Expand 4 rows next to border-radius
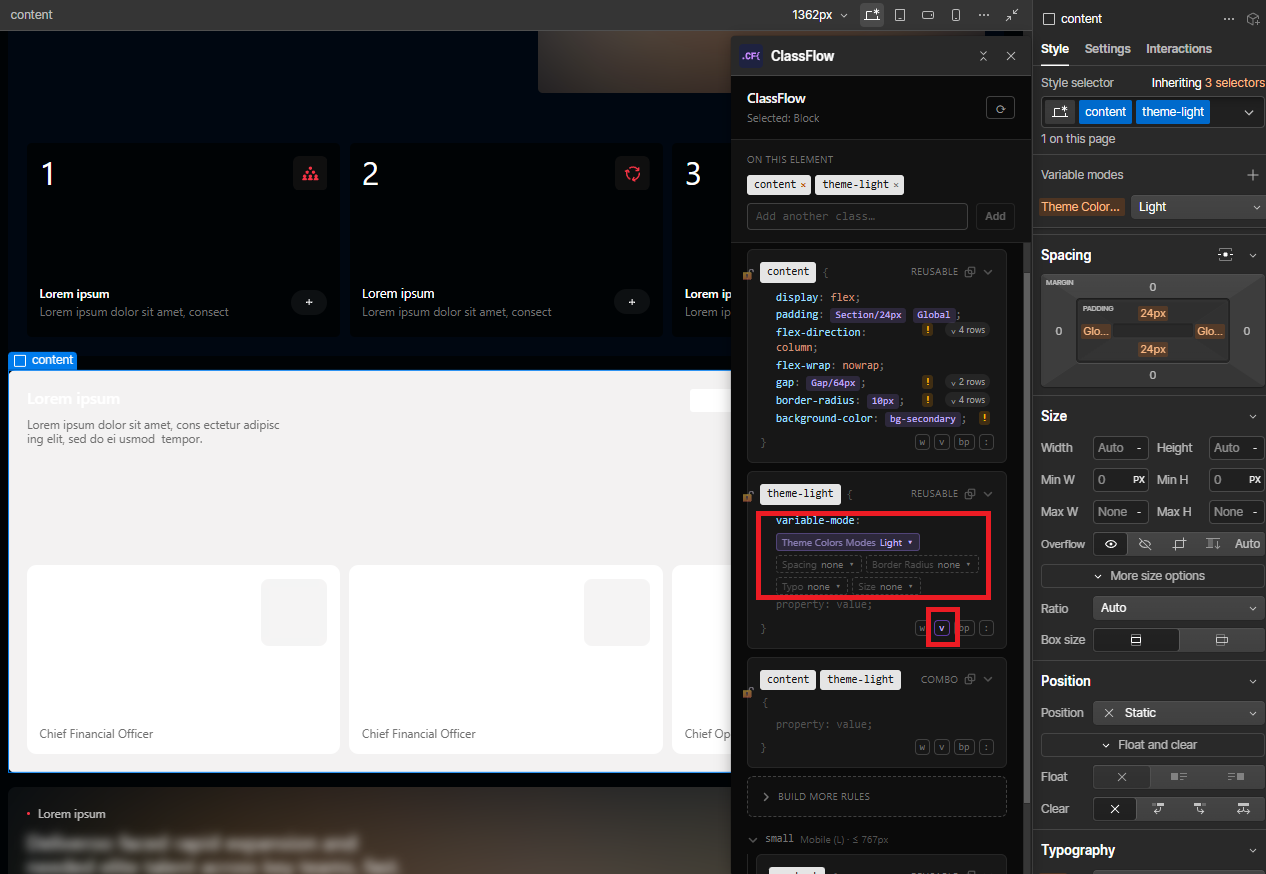The width and height of the screenshot is (1266, 874). [x=966, y=400]
